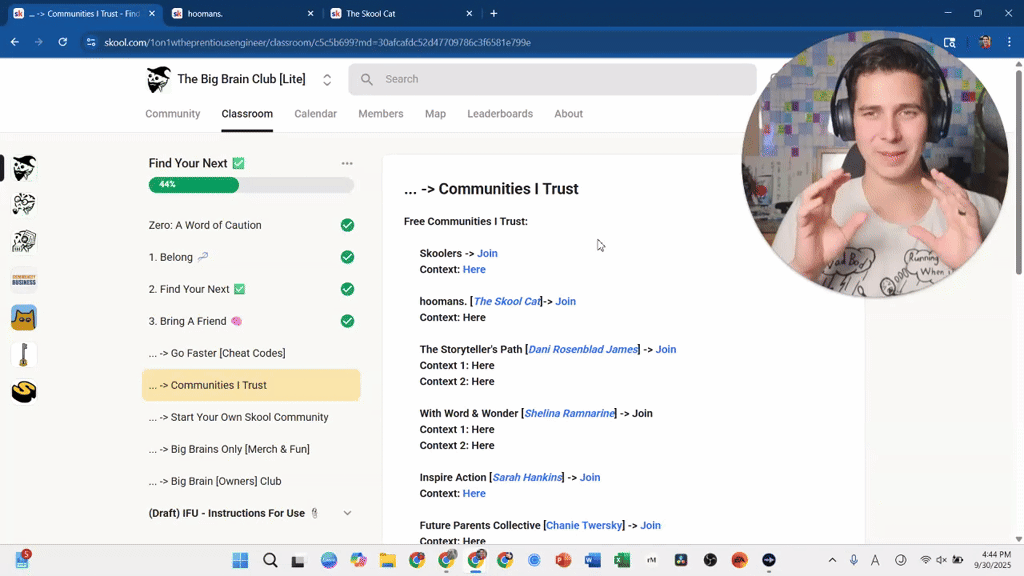This screenshot has height=576, width=1024.
Task: Go back with the browser back arrow
Action: pos(14,42)
